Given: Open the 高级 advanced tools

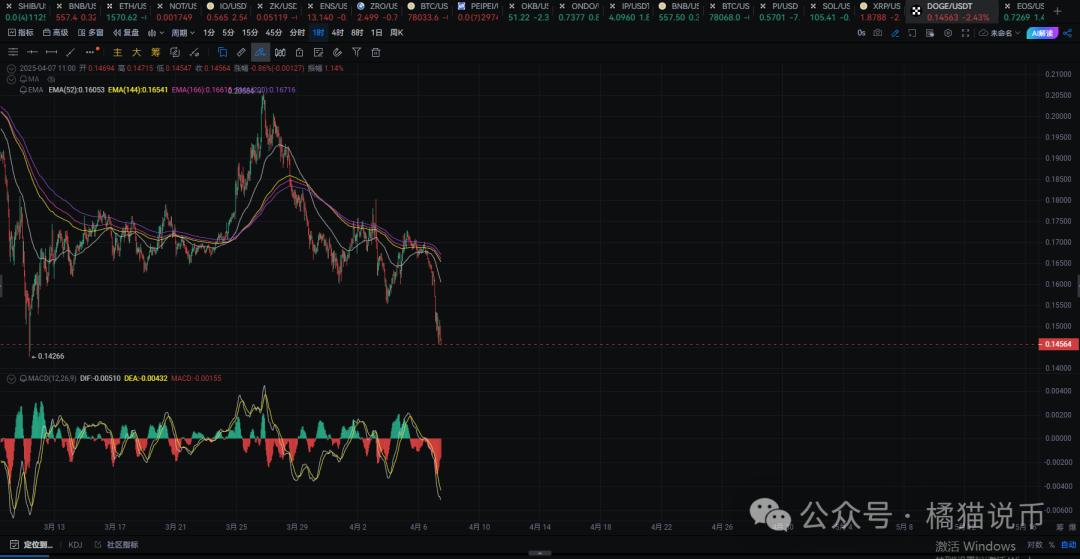Looking at the screenshot, I should point(56,32).
